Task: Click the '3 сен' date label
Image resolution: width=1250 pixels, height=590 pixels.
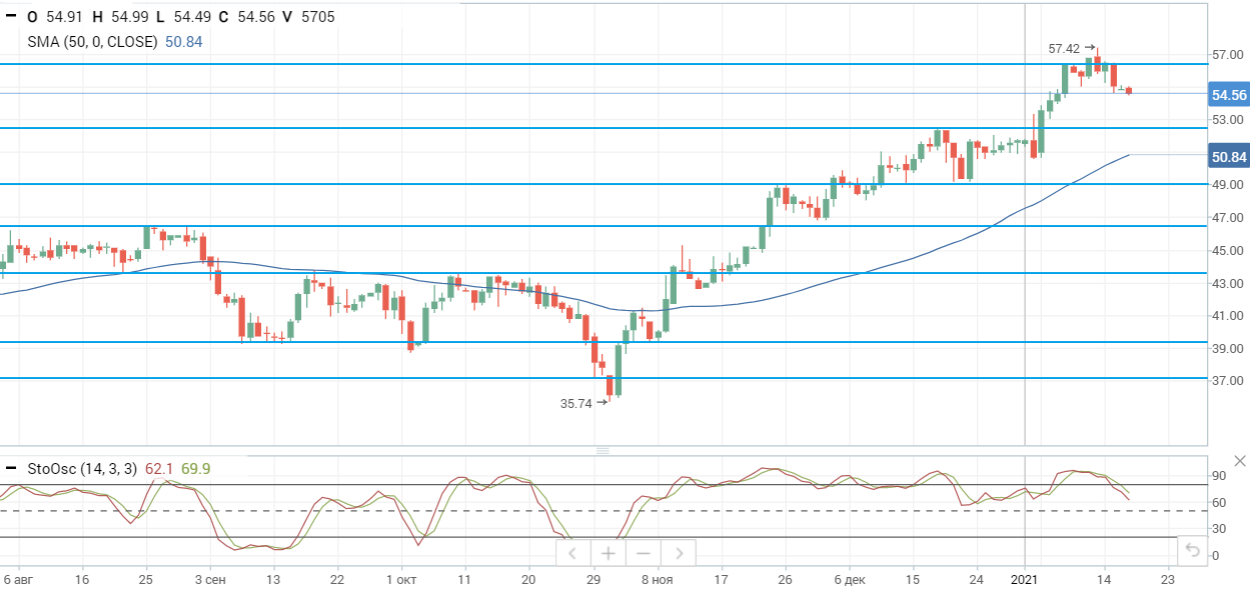Action: pos(210,579)
